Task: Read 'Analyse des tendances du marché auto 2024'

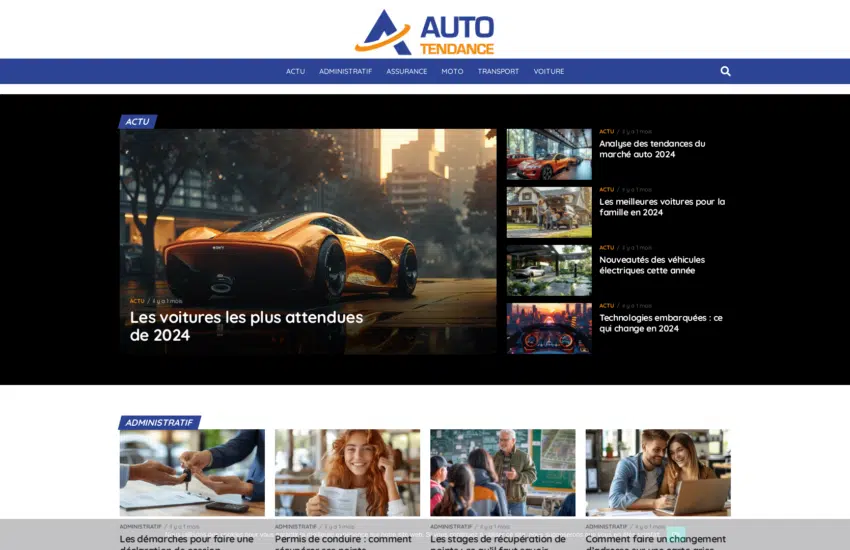Action: click(652, 149)
